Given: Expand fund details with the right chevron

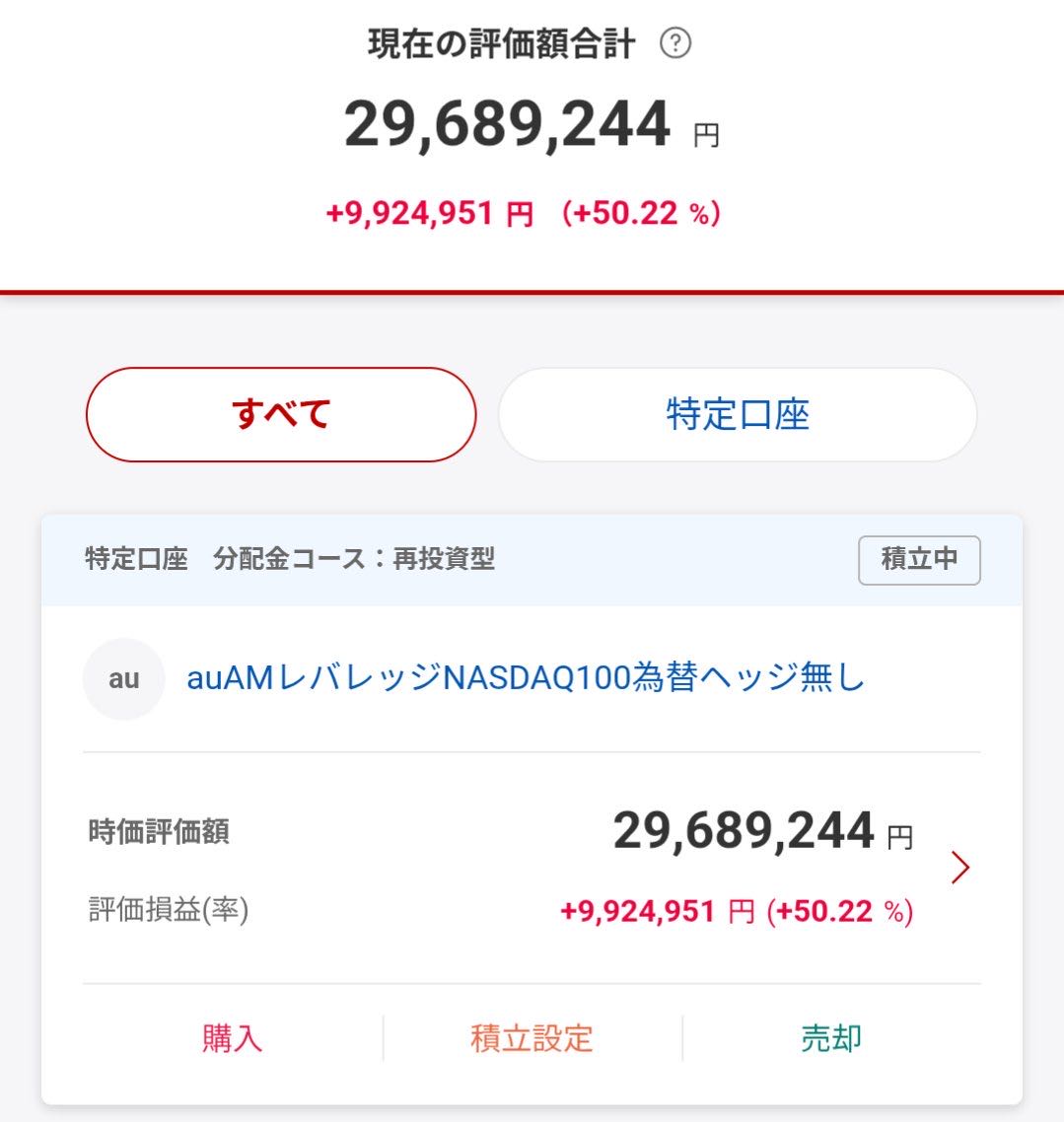Looking at the screenshot, I should (960, 868).
